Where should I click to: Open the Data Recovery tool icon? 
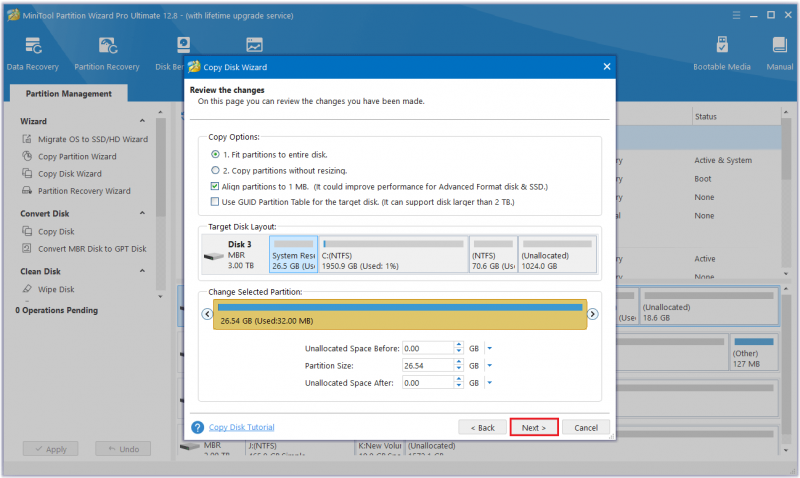pyautogui.click(x=33, y=47)
